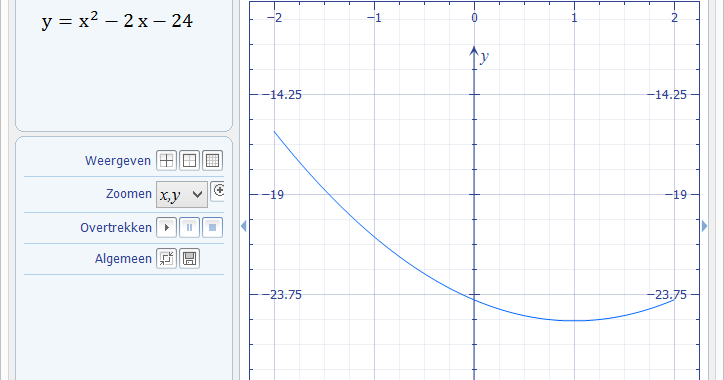Pan the graph left with the left arrow
This screenshot has height=380, width=724.
(244, 226)
